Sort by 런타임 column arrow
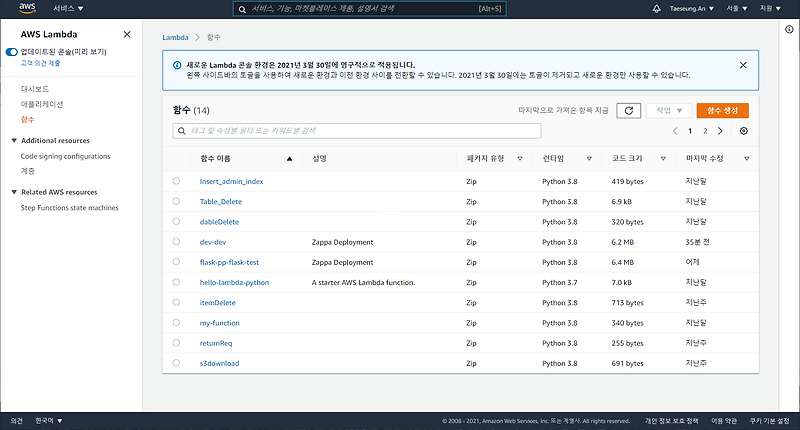The image size is (800, 430). point(589,159)
